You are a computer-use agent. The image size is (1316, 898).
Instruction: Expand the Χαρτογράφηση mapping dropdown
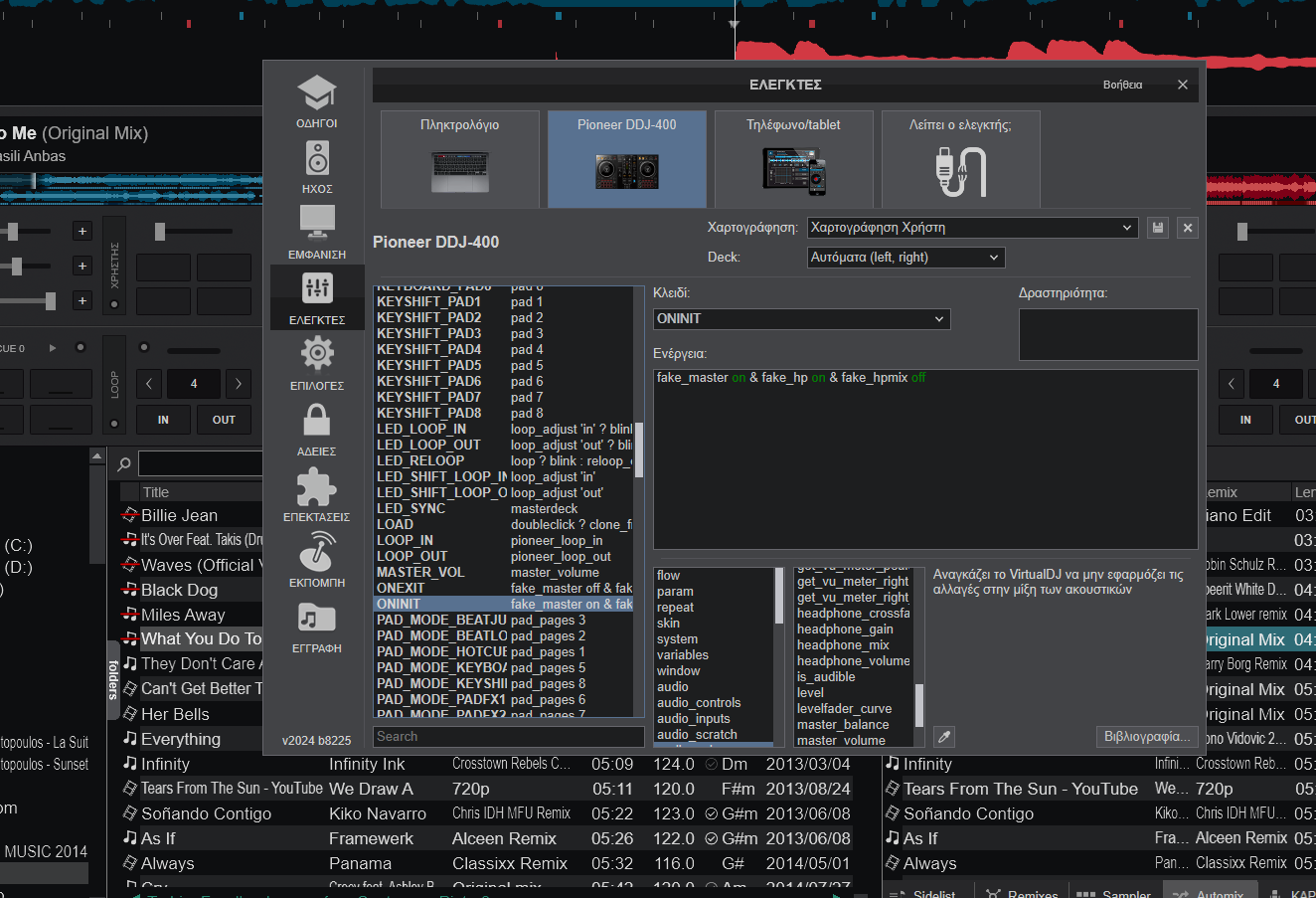(x=972, y=228)
